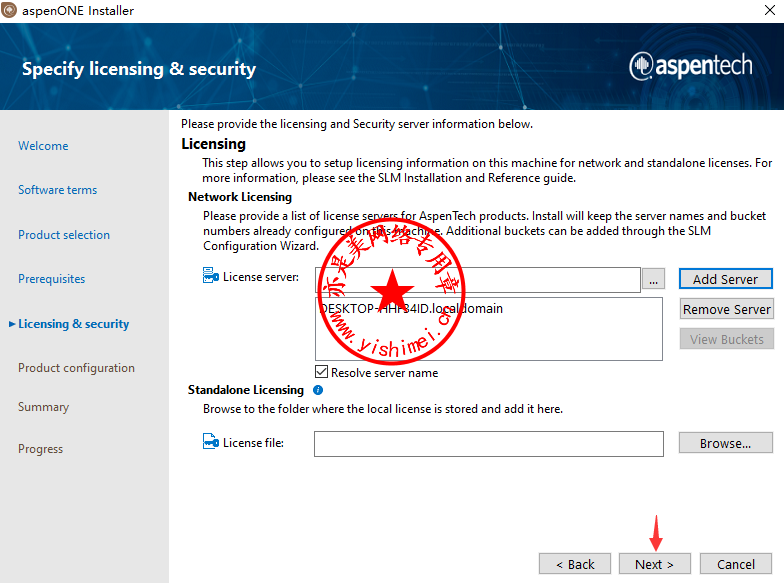Click the arrow marker beside Licensing & security
Viewport: 784px width, 583px height.
[11, 324]
